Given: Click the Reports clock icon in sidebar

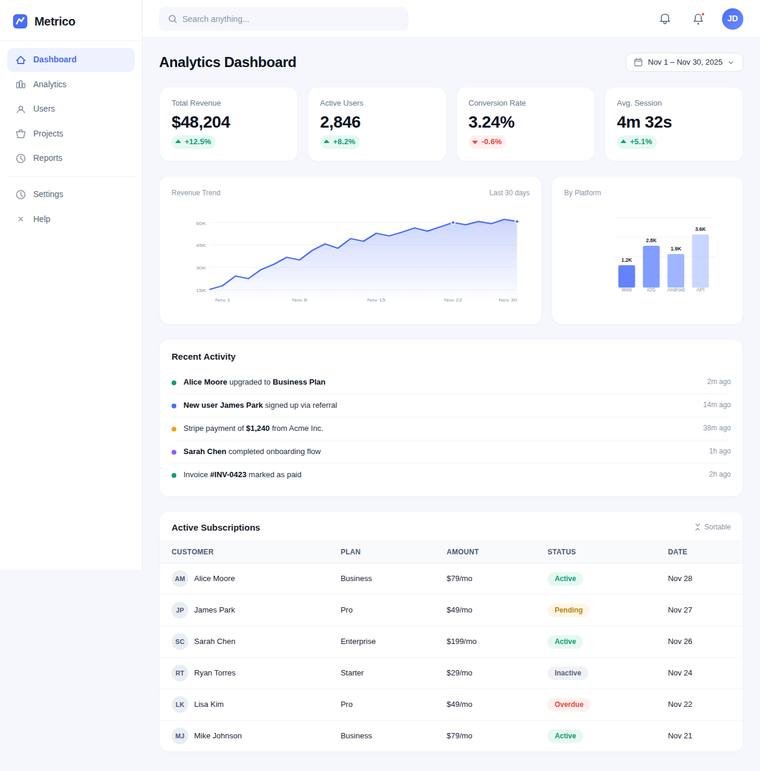Looking at the screenshot, I should coord(21,158).
